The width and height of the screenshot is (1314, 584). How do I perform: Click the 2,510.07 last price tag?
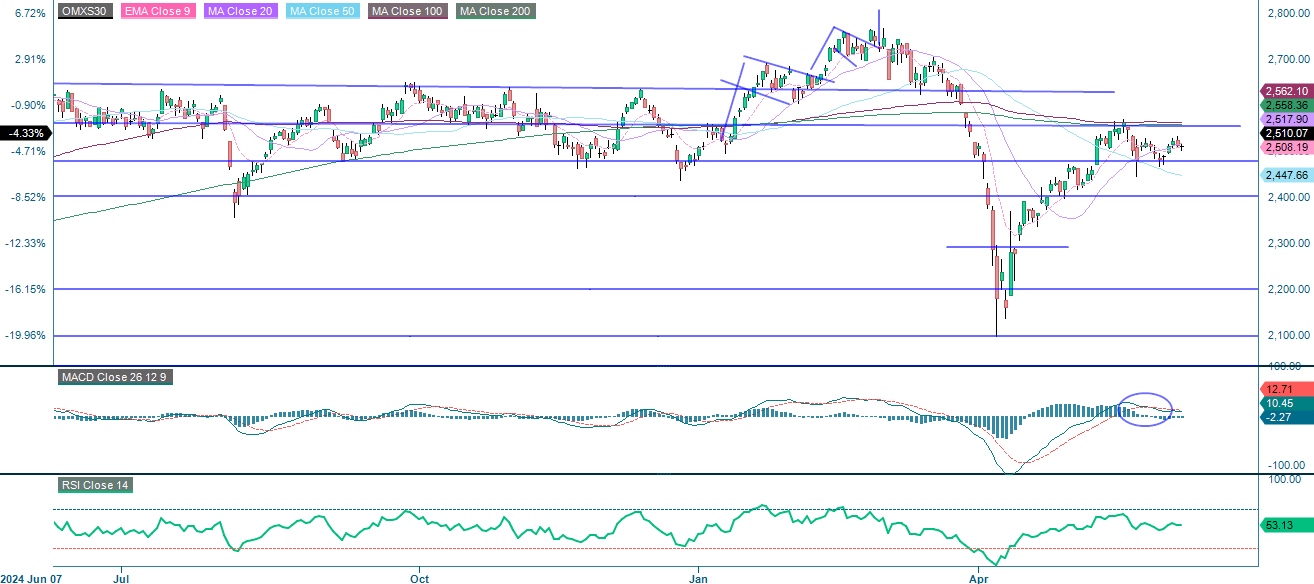tap(1285, 133)
